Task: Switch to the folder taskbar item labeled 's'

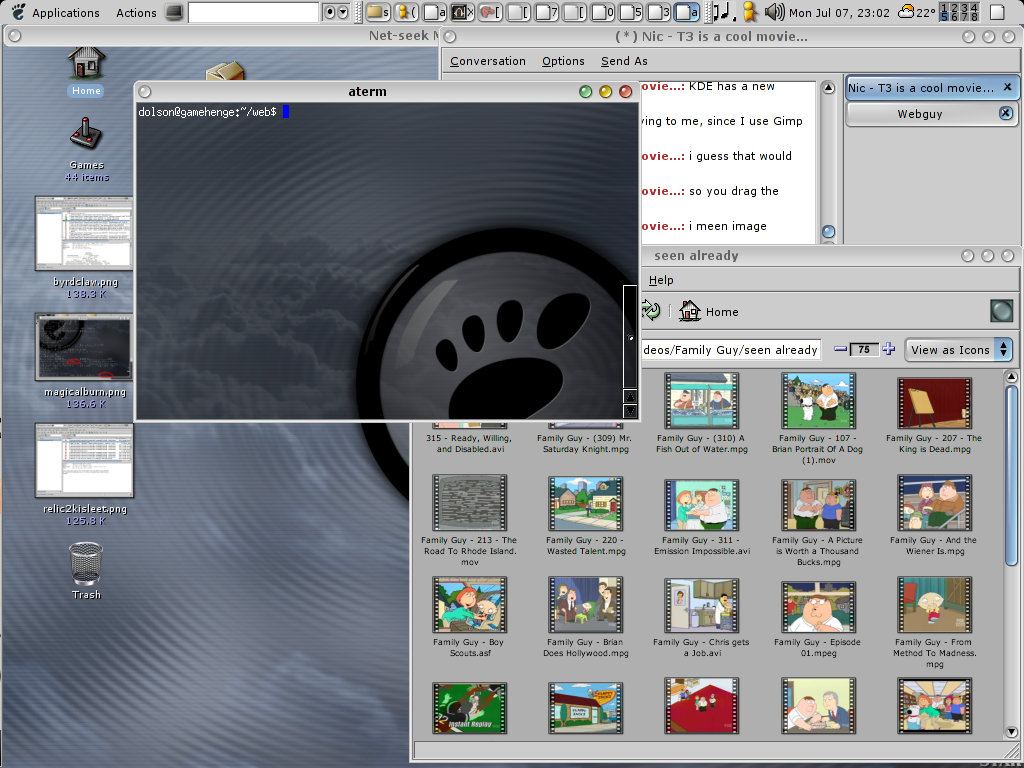Action: 377,12
